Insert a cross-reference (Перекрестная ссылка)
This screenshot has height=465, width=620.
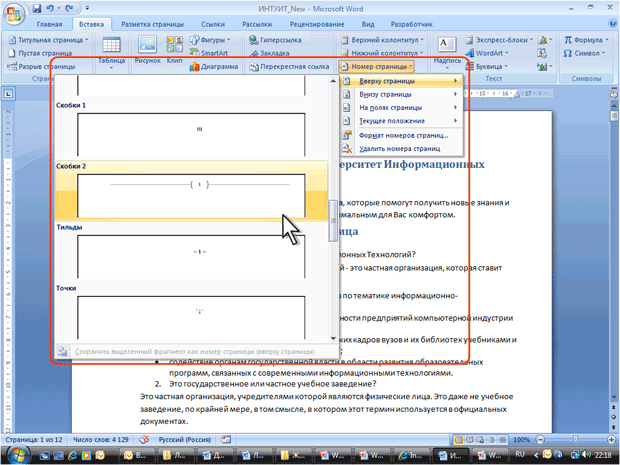289,66
